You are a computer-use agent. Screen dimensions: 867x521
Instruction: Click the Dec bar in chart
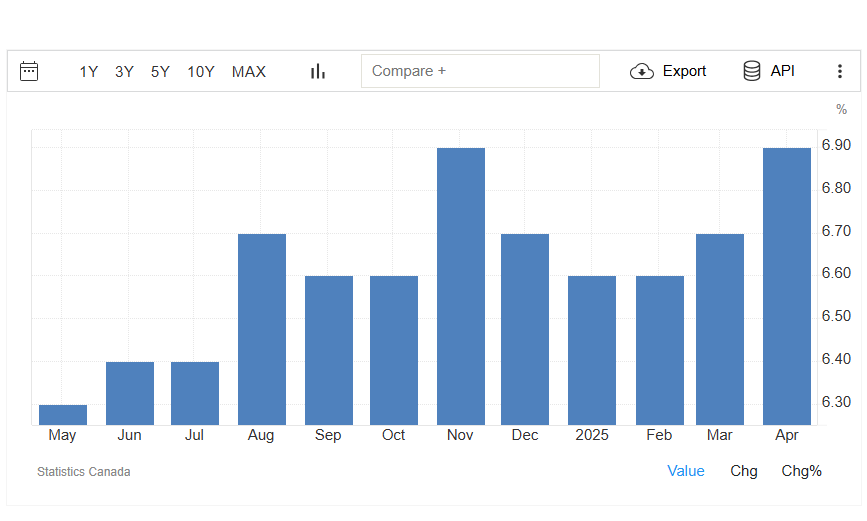click(x=525, y=329)
